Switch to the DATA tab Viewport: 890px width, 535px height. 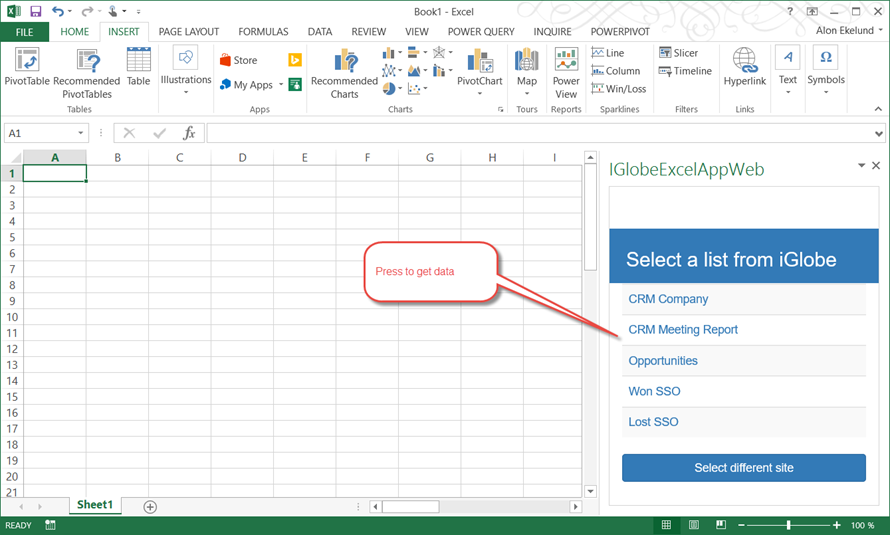[320, 32]
